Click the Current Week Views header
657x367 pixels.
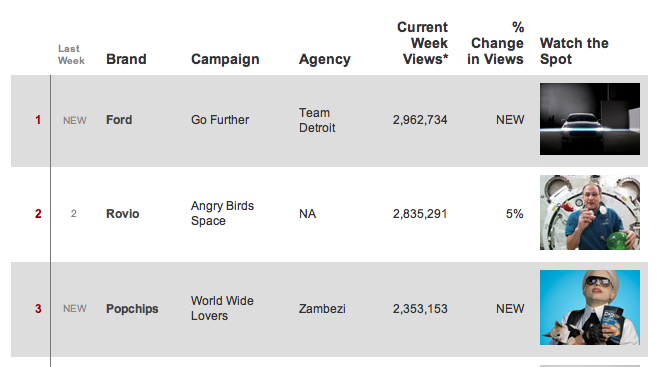point(422,43)
